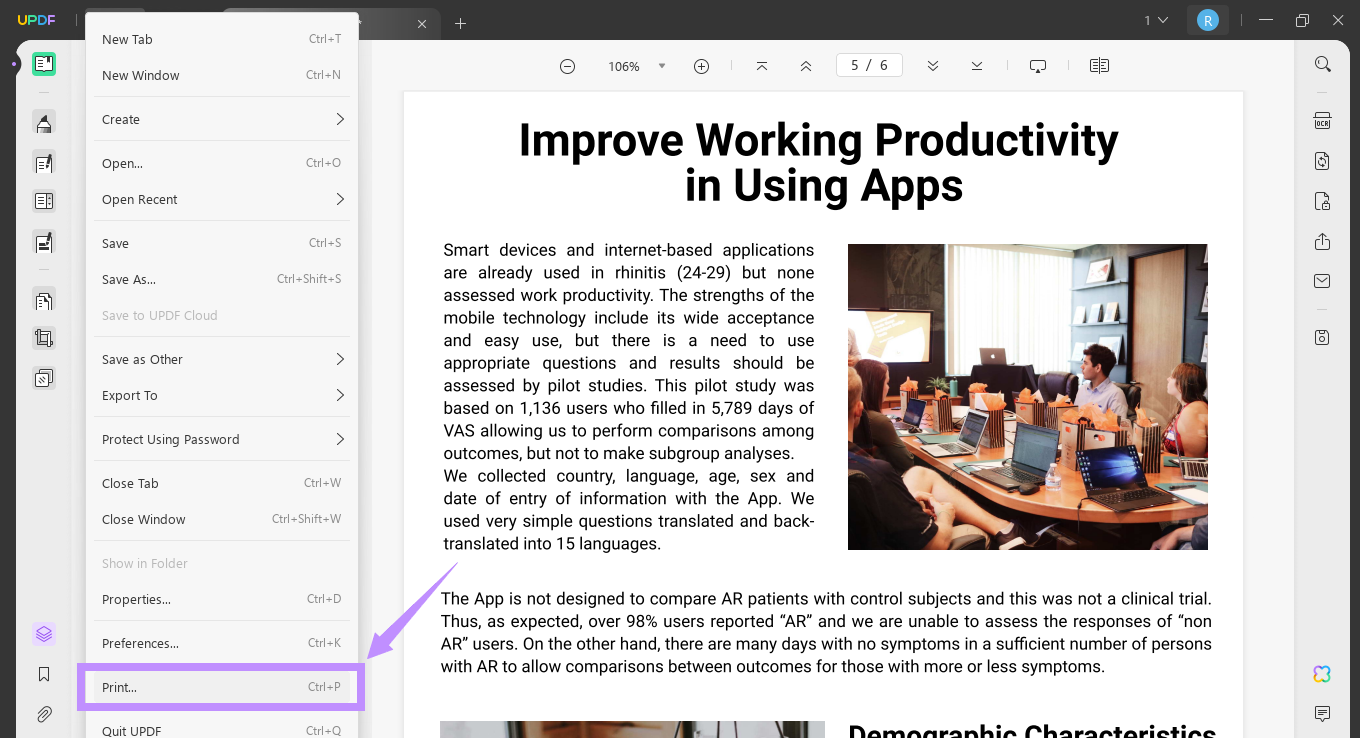The image size is (1360, 738).
Task: Select Preferences from the menu
Action: (220, 643)
